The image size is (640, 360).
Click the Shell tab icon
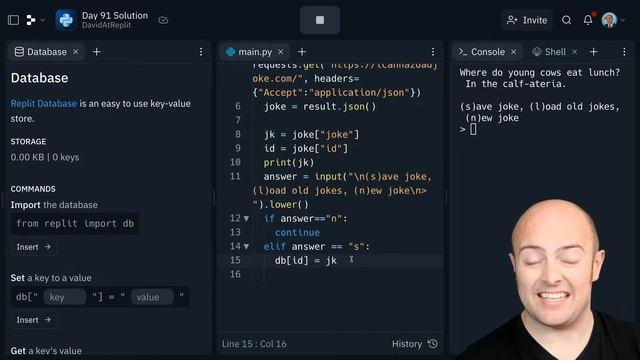point(537,52)
